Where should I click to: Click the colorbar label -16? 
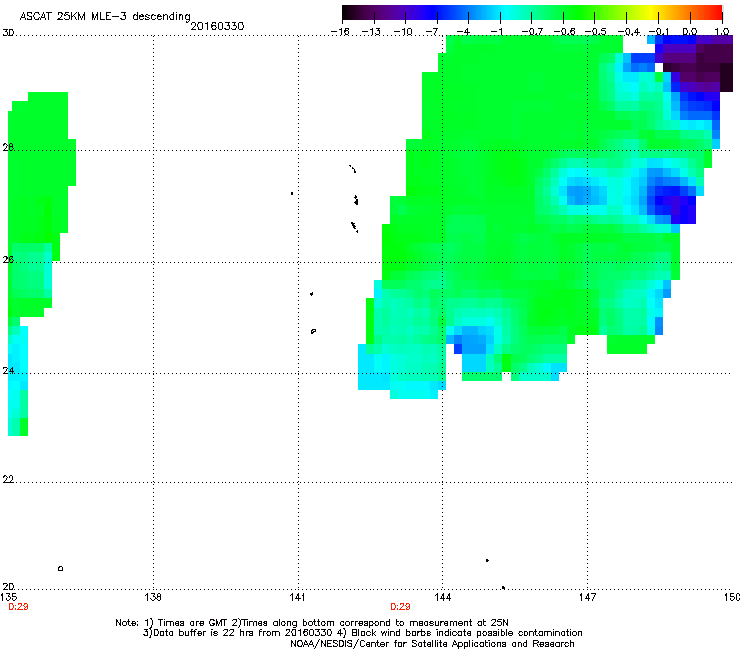click(x=340, y=32)
